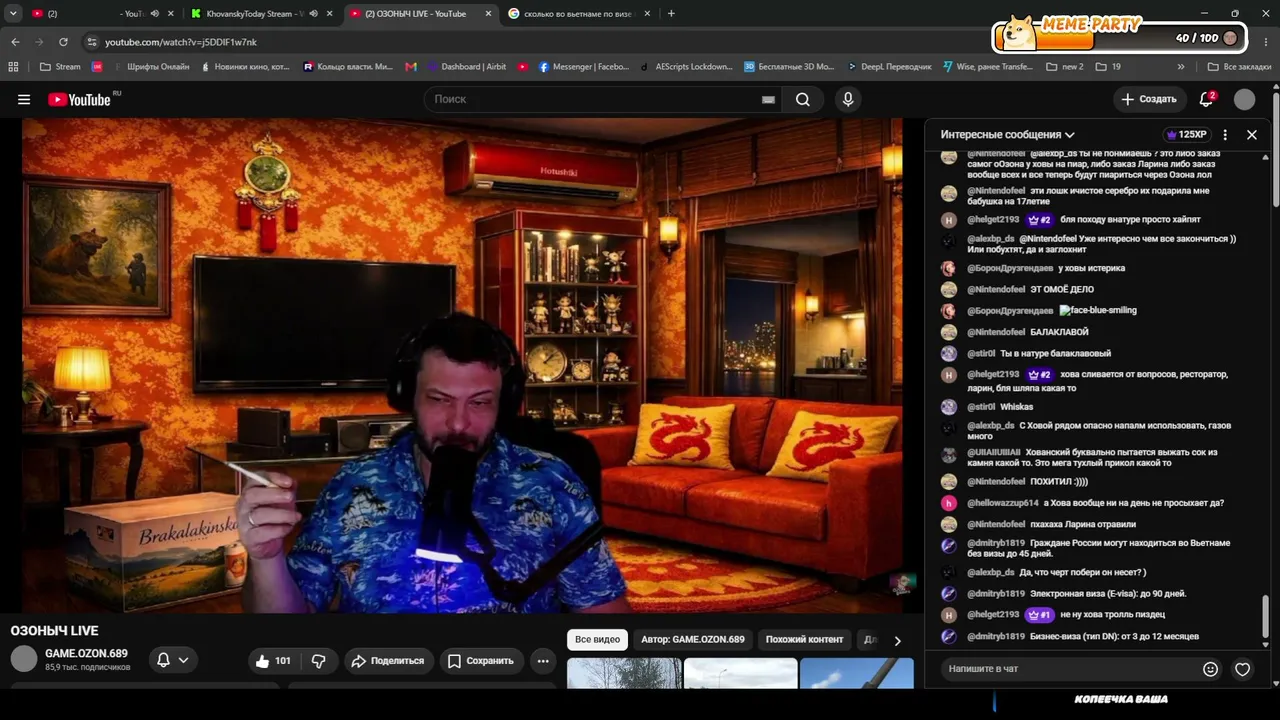Select the Автор: GAME.OZON.689 chip
The width and height of the screenshot is (1280, 720).
[x=693, y=640]
